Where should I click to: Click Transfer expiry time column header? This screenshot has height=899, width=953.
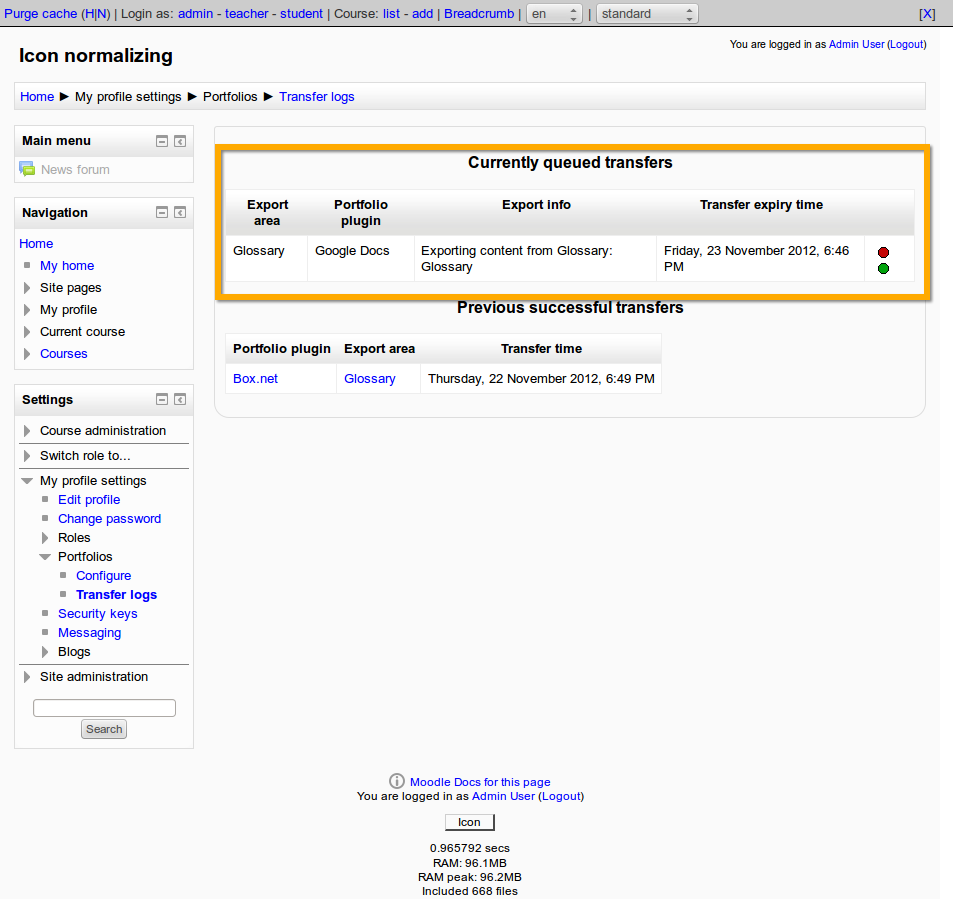(761, 205)
